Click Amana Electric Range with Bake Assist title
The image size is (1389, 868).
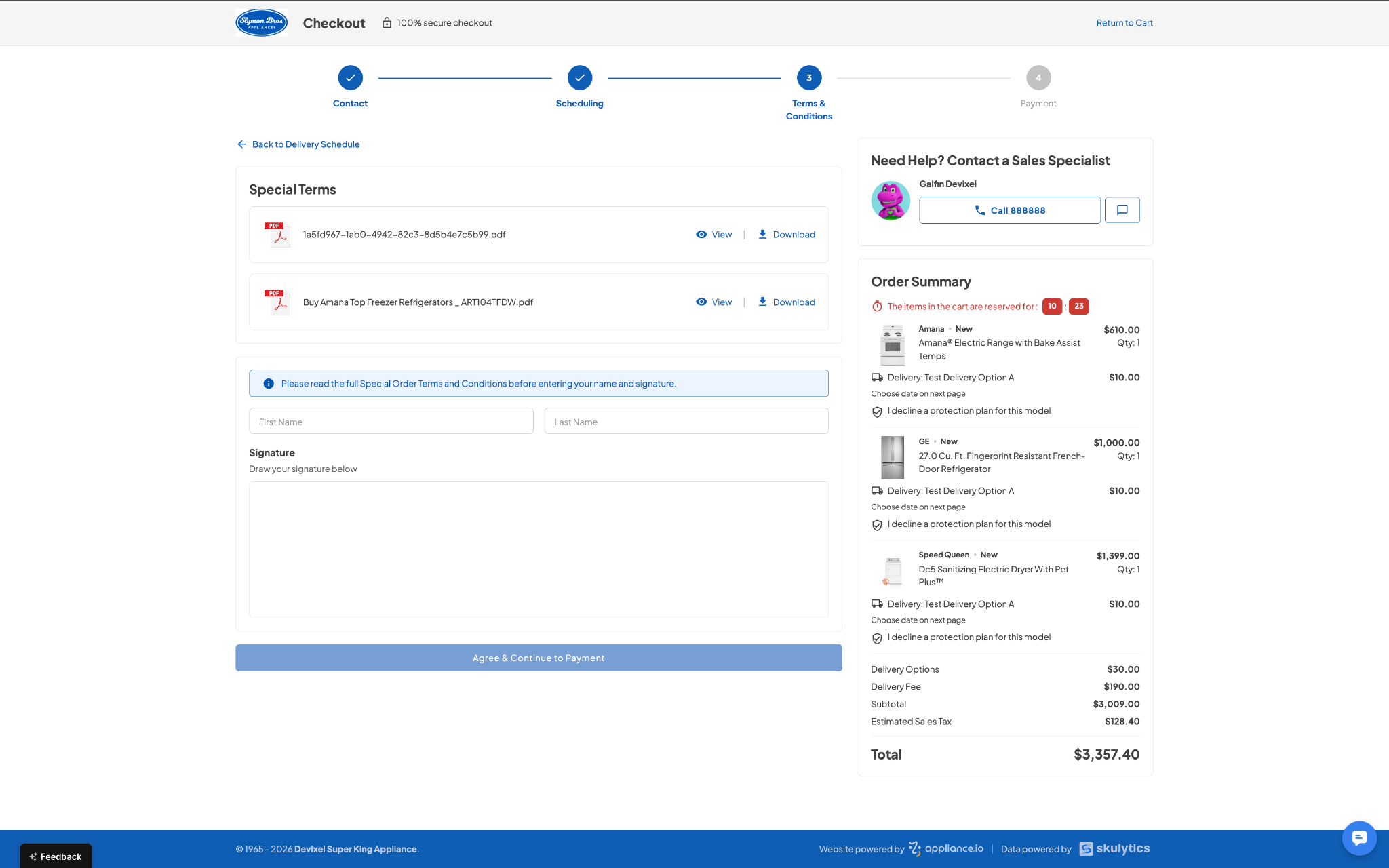pos(1000,349)
